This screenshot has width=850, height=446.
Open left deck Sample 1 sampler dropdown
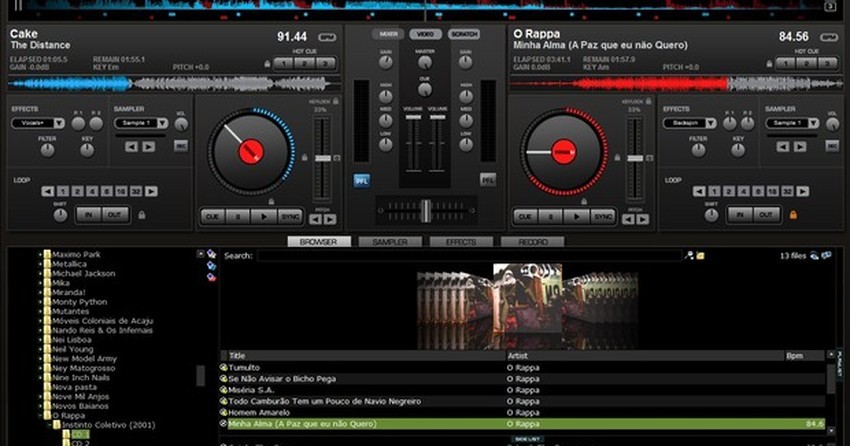[x=141, y=123]
